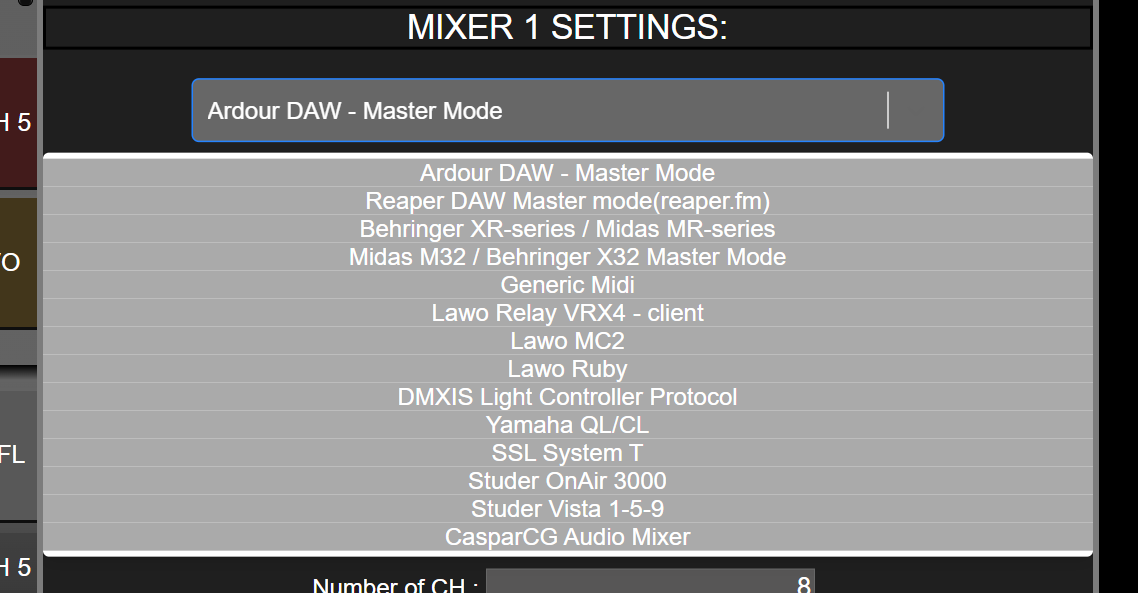Select the Lawo Ruby mixer protocol

(567, 368)
